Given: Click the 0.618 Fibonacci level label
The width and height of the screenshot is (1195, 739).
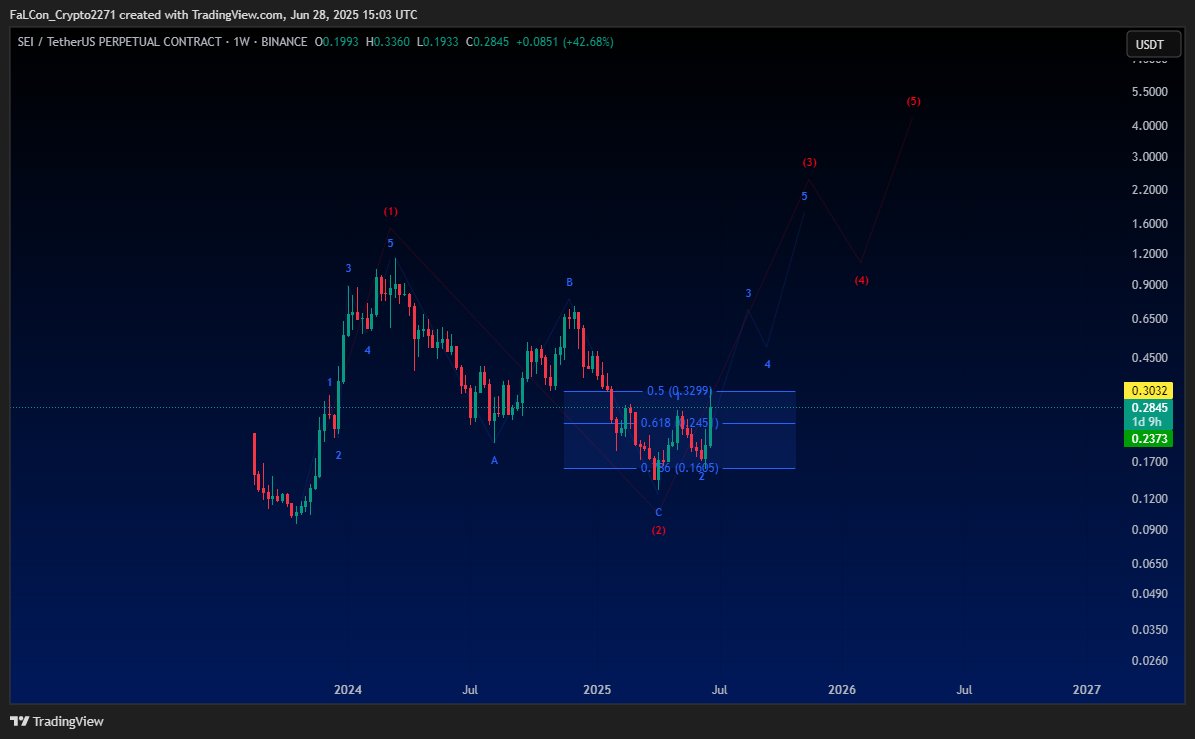Looking at the screenshot, I should click(x=678, y=423).
